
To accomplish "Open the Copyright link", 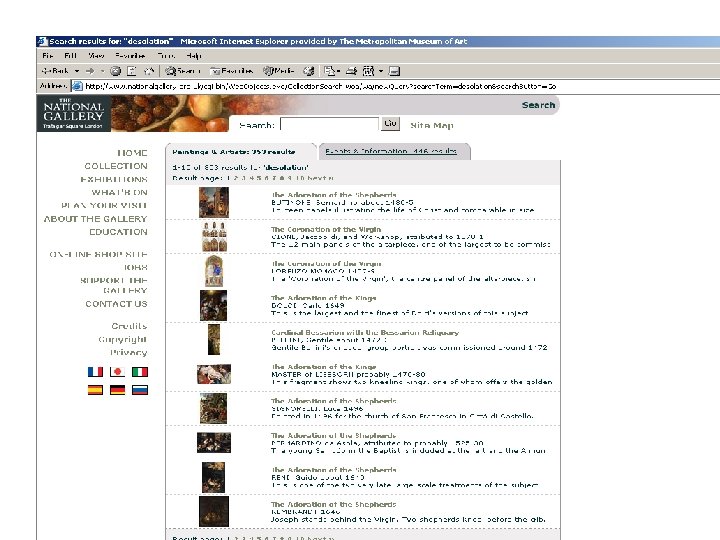I will pos(123,339).
